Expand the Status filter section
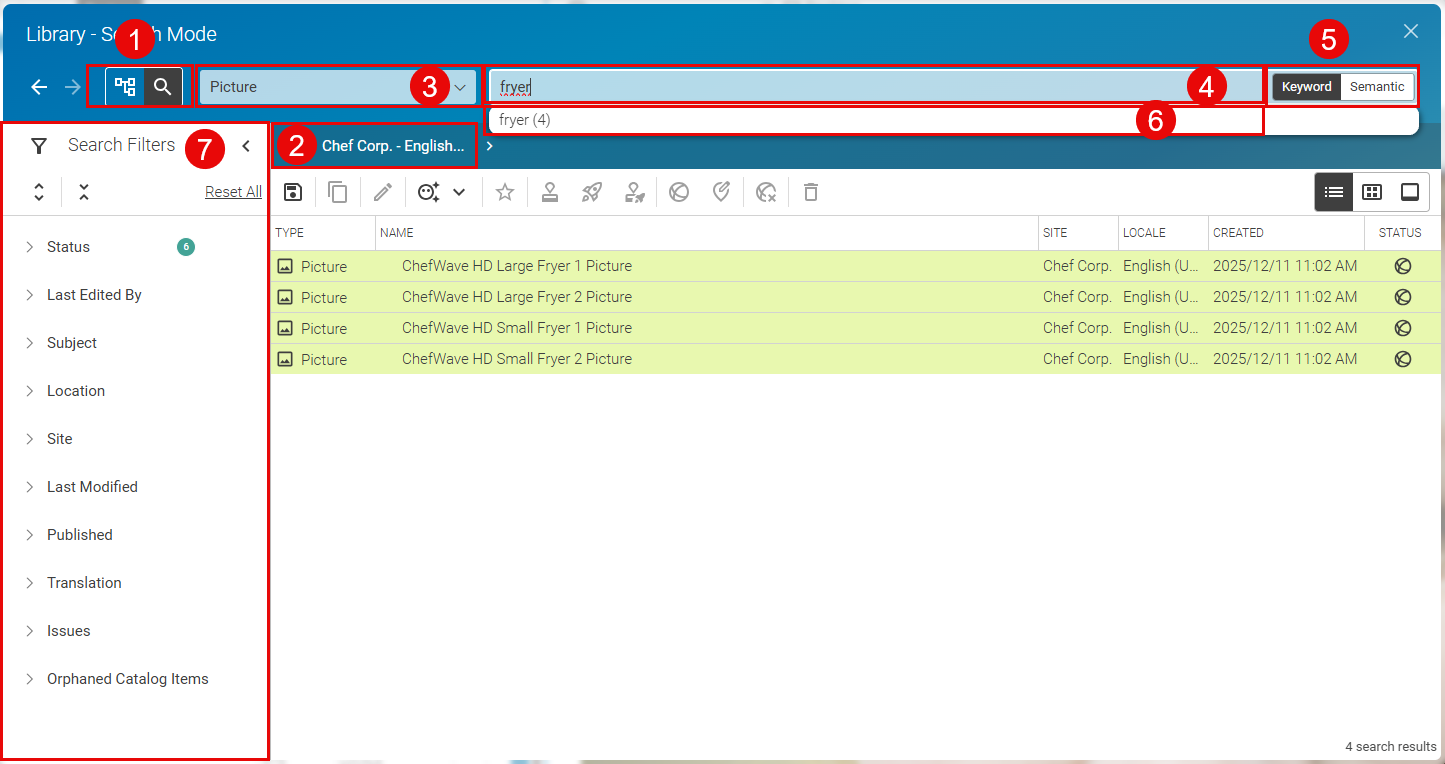1445x764 pixels. [x=70, y=246]
